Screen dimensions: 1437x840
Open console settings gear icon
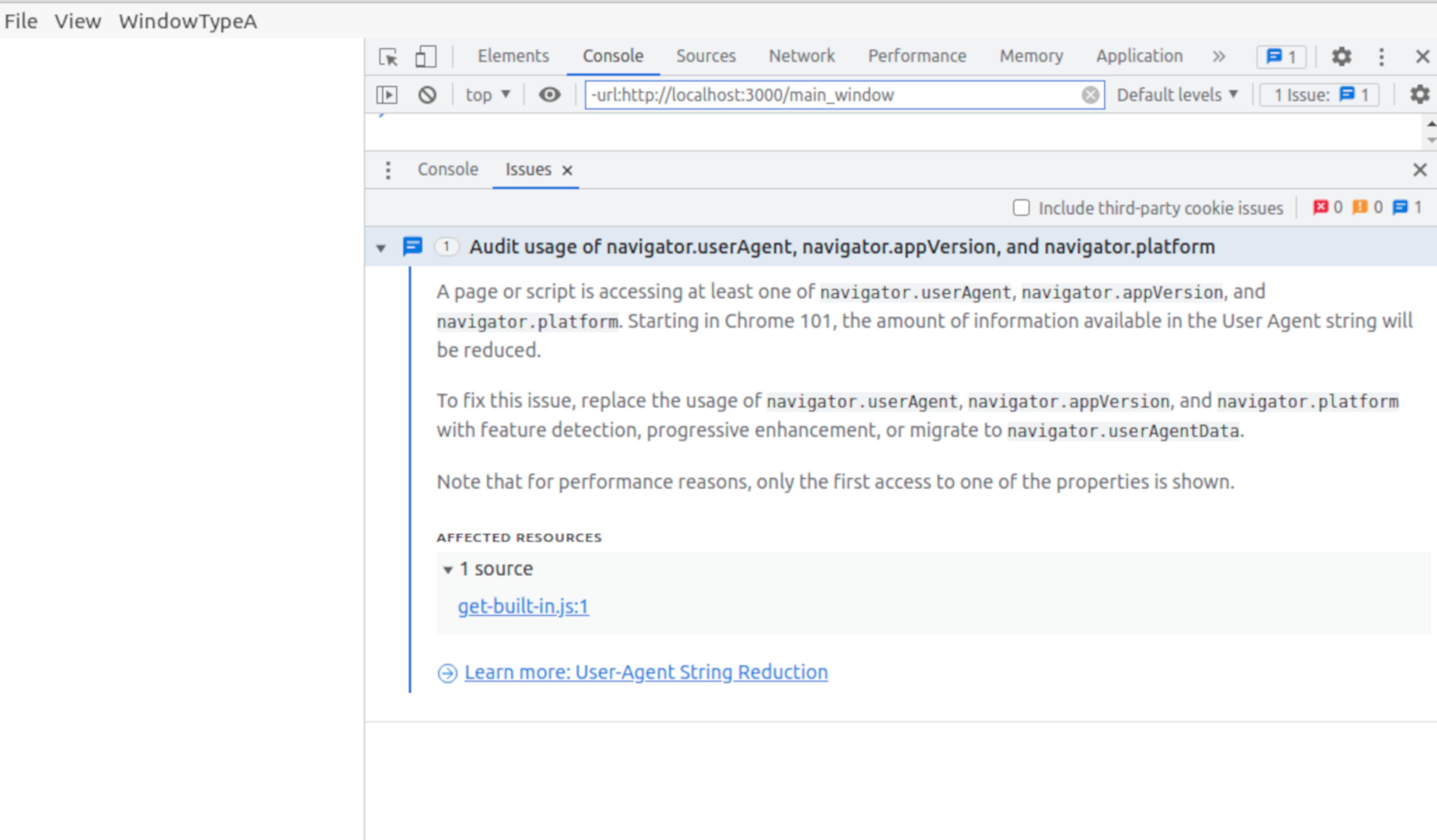pos(1420,94)
